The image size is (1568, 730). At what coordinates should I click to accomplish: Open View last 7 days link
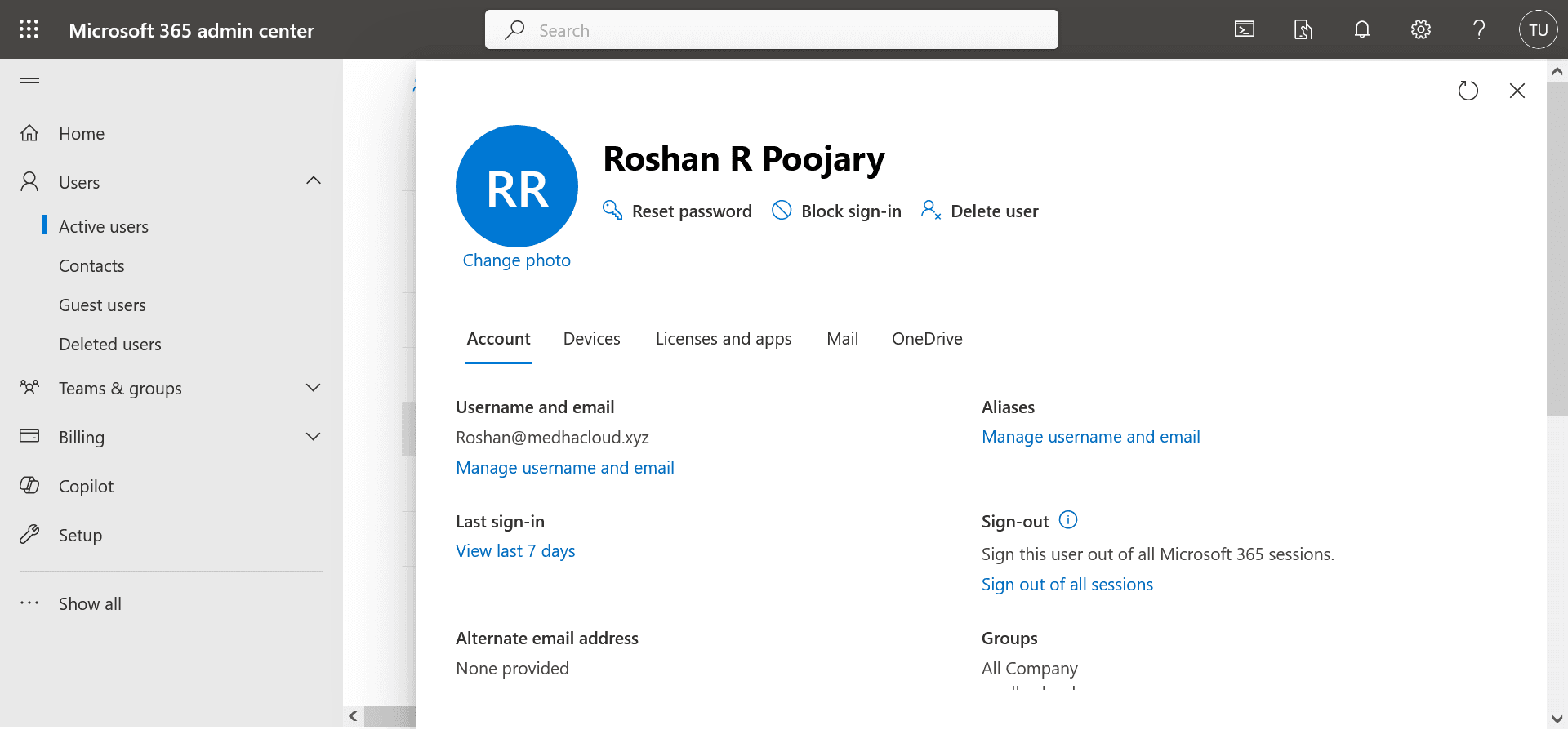(515, 551)
